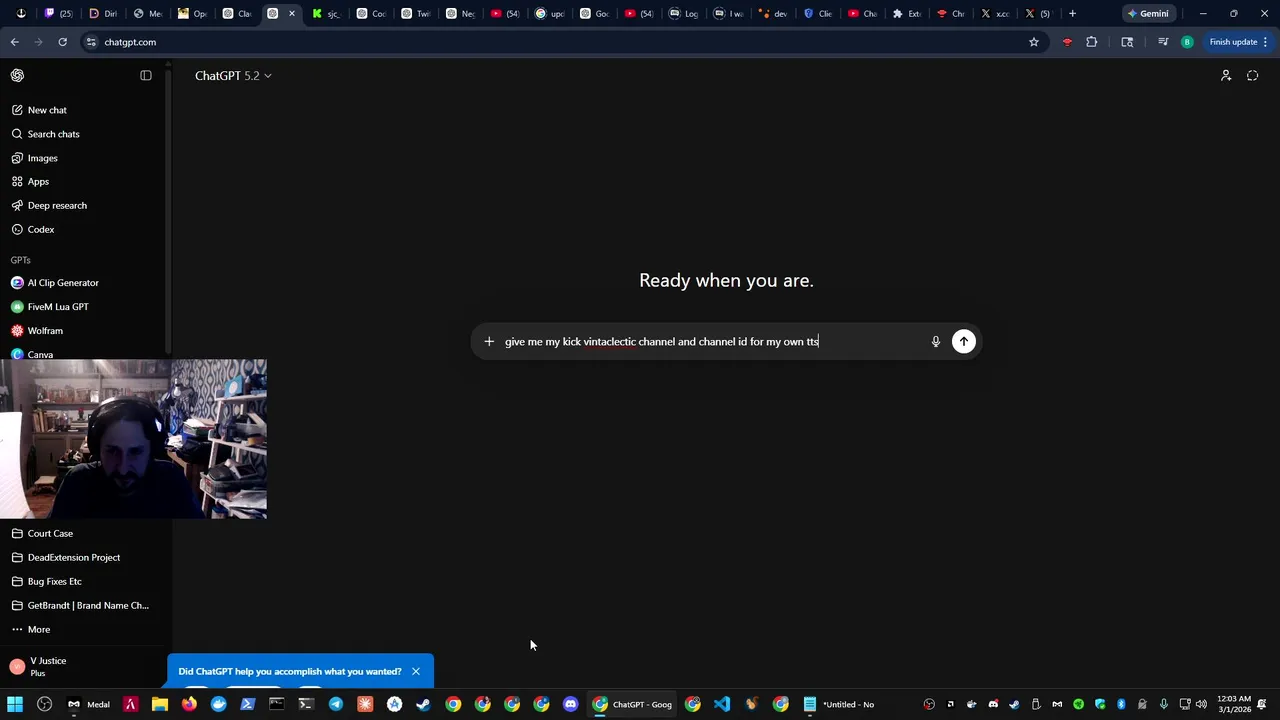
Task: Click the ChatGPT logo in the sidebar
Action: pos(17,75)
